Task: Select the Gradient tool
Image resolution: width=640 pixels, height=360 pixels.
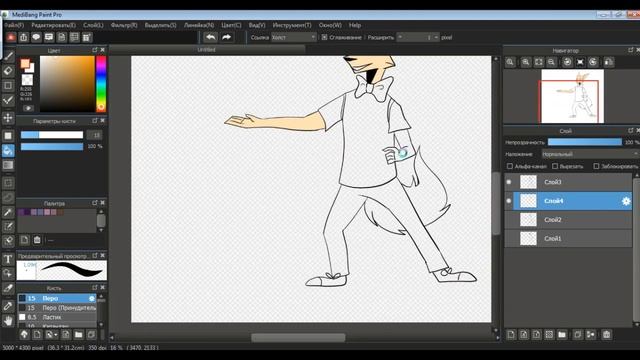Action: coord(8,165)
